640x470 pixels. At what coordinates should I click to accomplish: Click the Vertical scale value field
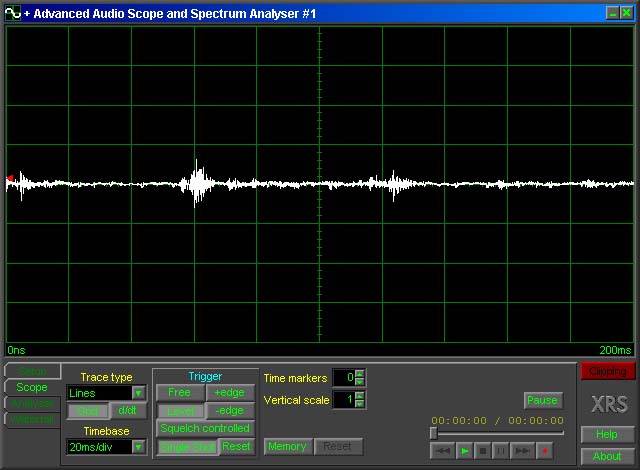(x=344, y=399)
